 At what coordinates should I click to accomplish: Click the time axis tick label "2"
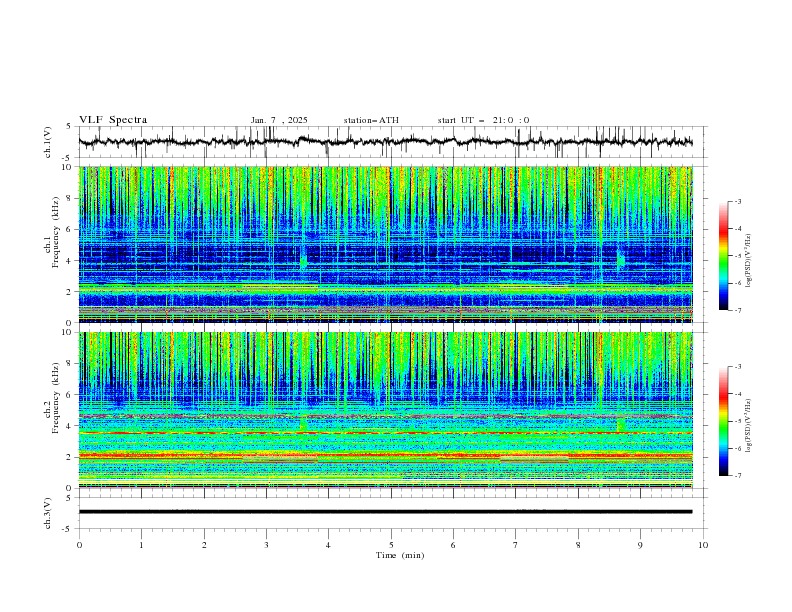point(204,545)
